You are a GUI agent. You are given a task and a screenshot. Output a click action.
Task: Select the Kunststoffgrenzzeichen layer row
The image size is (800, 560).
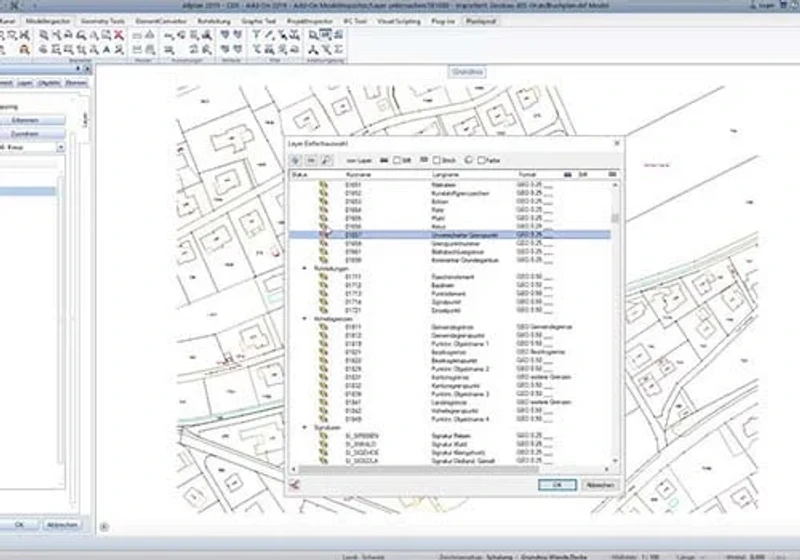450,193
